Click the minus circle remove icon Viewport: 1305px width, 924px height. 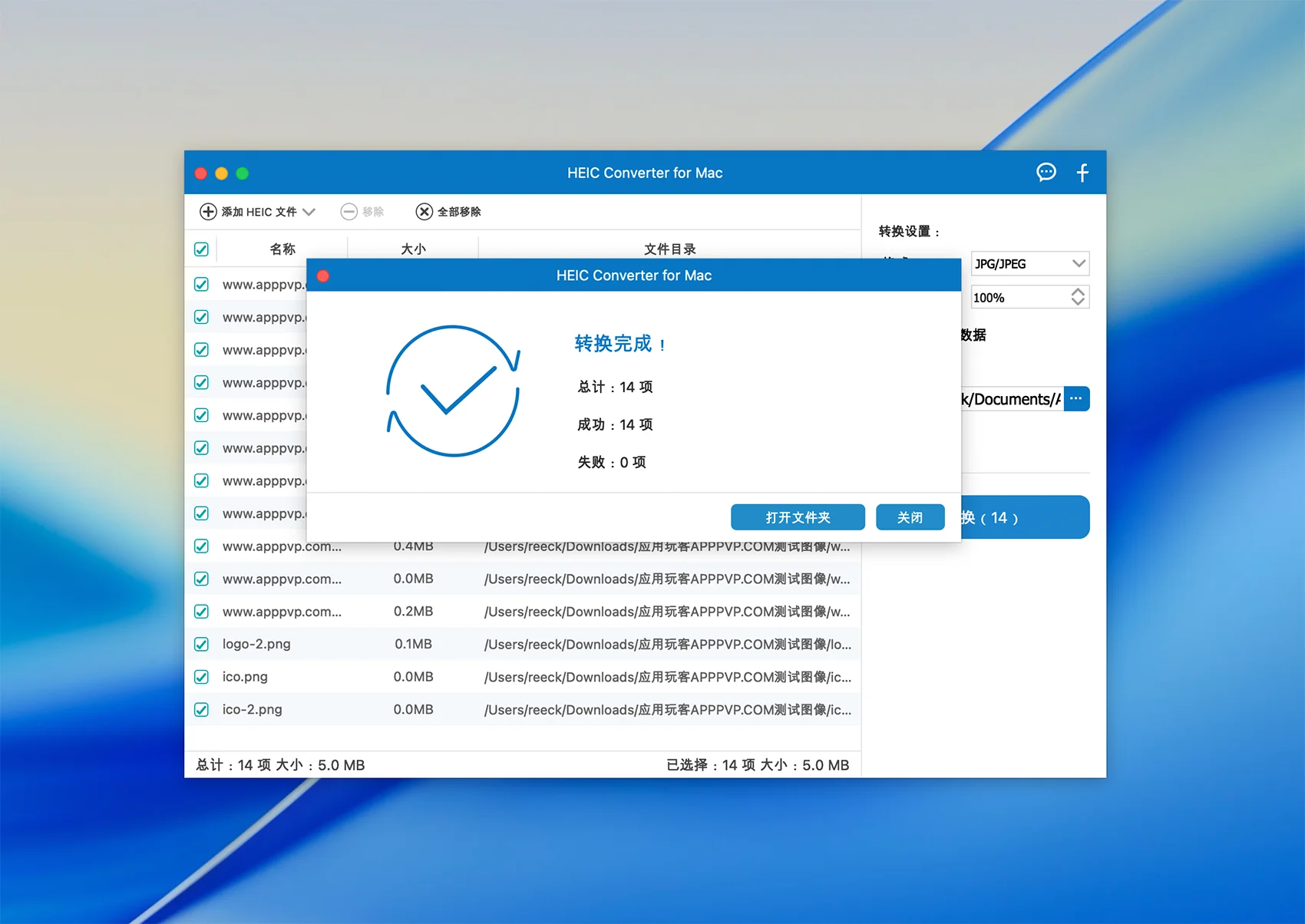pyautogui.click(x=349, y=212)
